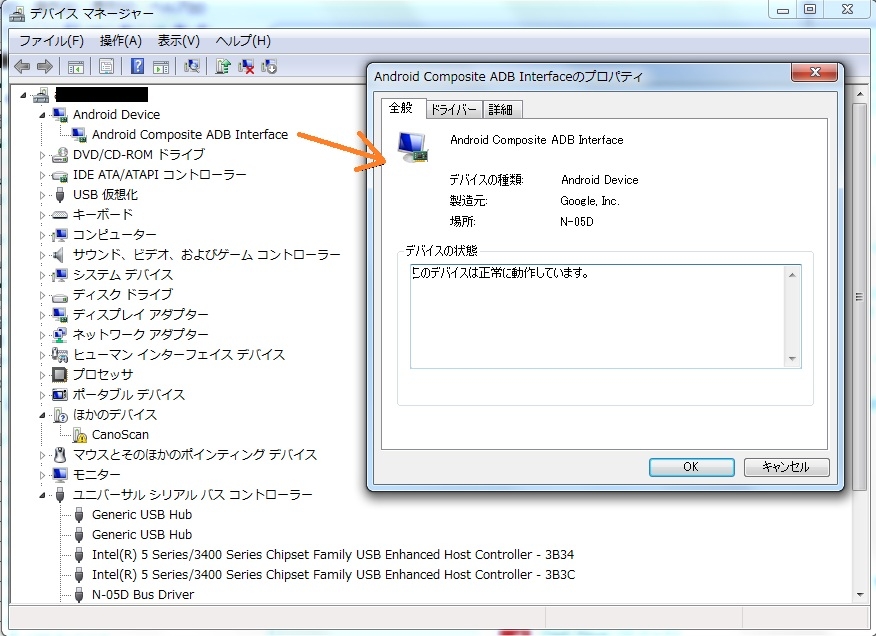Click the Update driver software icon
Image resolution: width=876 pixels, height=636 pixels.
(222, 67)
